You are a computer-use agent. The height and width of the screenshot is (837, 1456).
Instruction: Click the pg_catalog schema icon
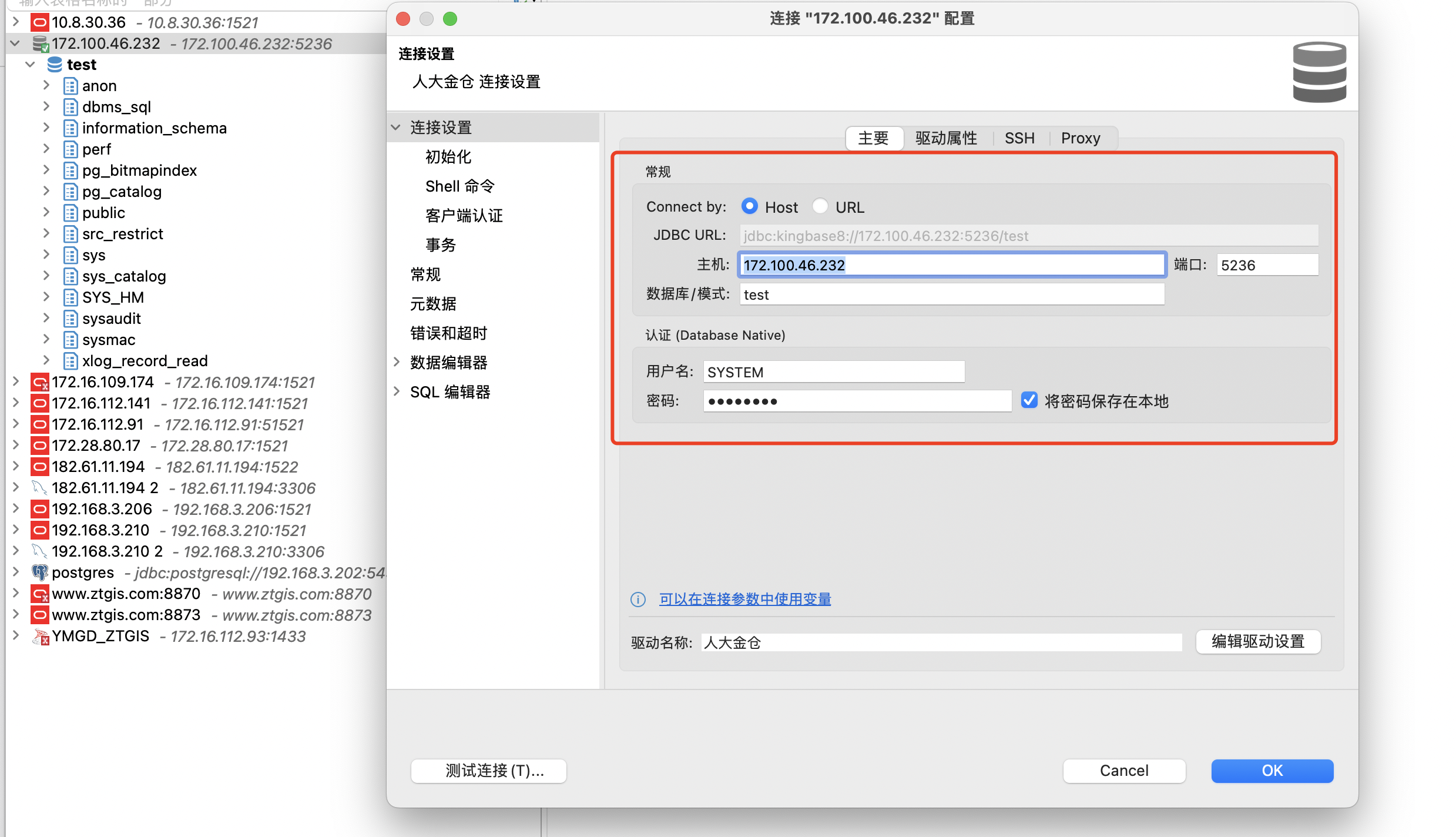pyautogui.click(x=71, y=192)
